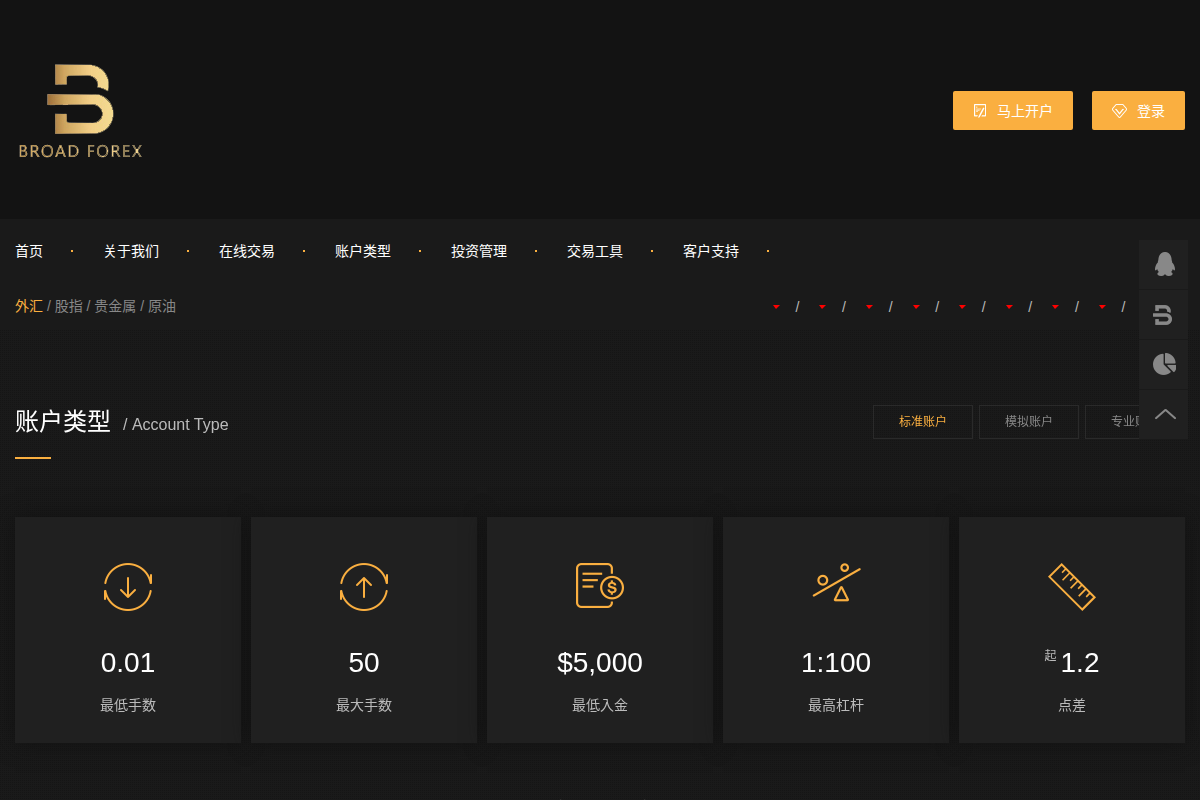1200x800 pixels.
Task: Click the 最大手数 up-arrow icon
Action: 364,586
